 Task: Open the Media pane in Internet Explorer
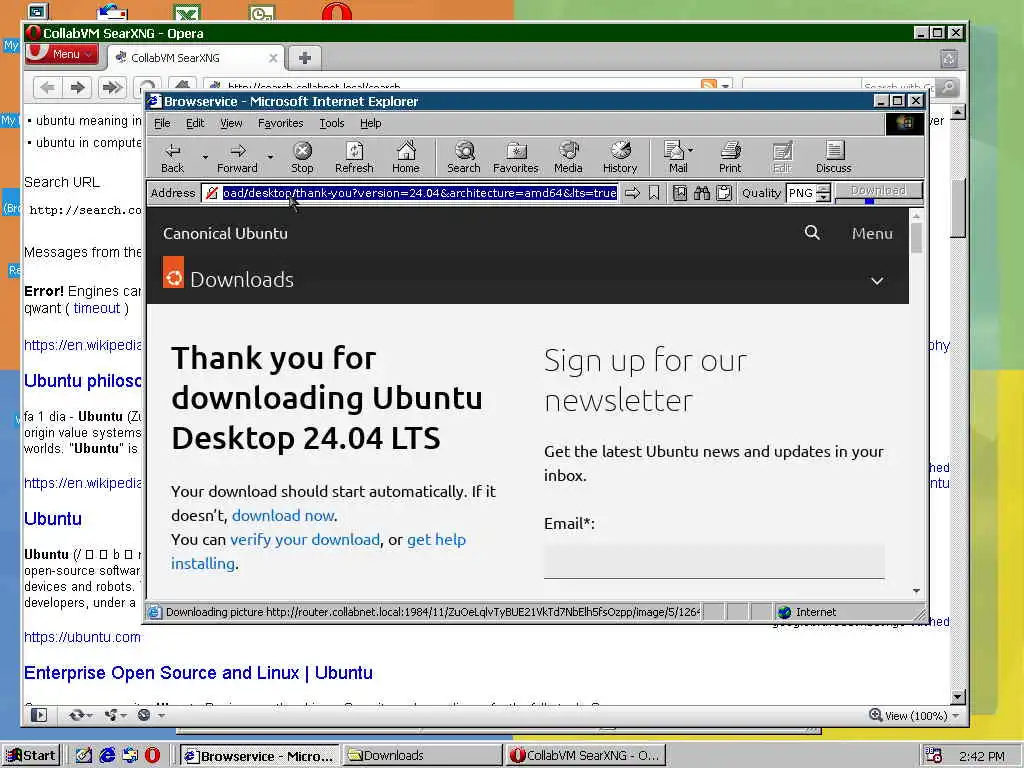[x=568, y=158]
